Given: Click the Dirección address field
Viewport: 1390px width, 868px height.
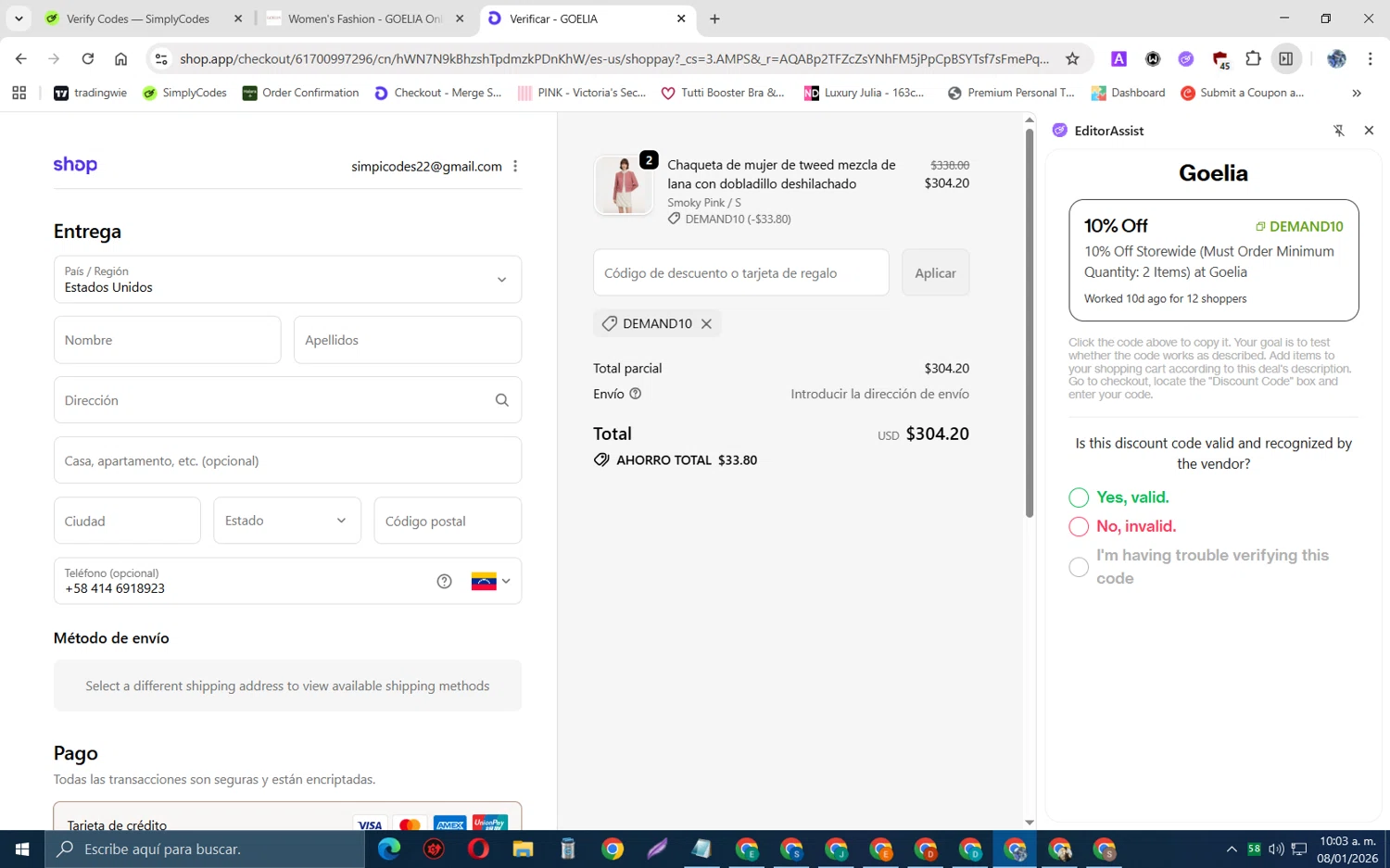Looking at the screenshot, I should (287, 400).
